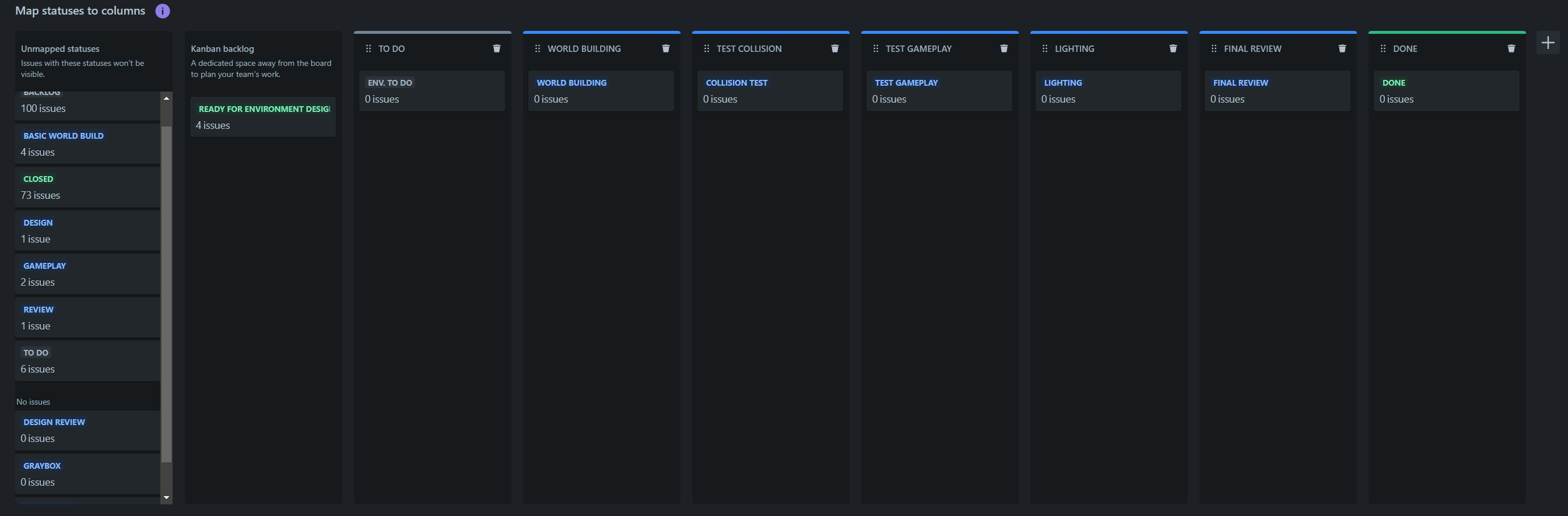The image size is (1568, 516).
Task: Click the DESIGN REVIEW status card
Action: (87, 430)
